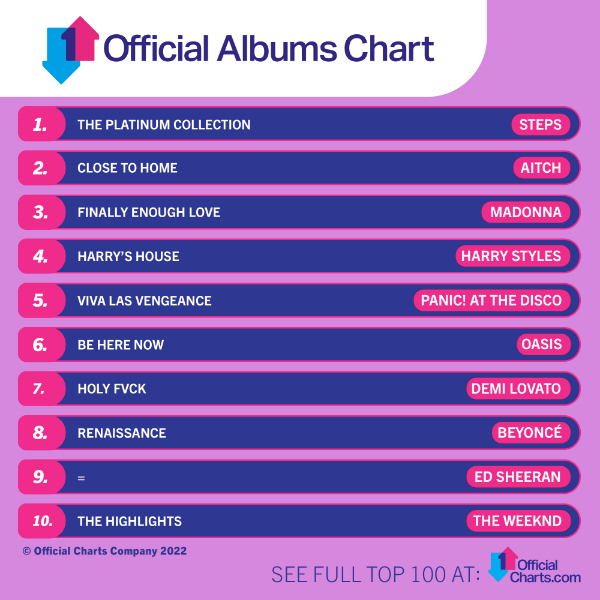This screenshot has width=600, height=600.
Task: Click the number 7 rank badge
Action: click(x=41, y=388)
